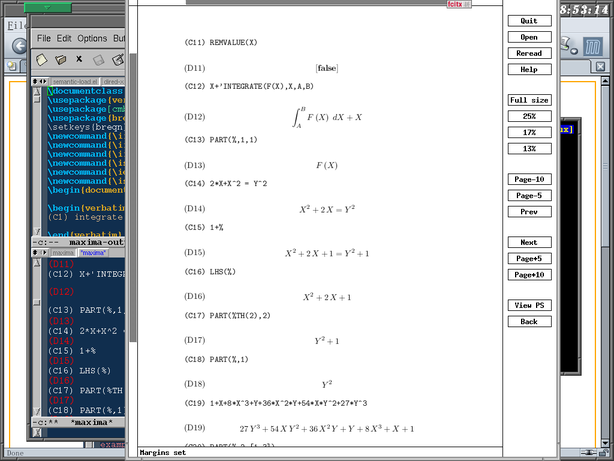Screen dimensions: 614x461
Task: Open the File menu in Emacs
Action: pyautogui.click(x=44, y=38)
